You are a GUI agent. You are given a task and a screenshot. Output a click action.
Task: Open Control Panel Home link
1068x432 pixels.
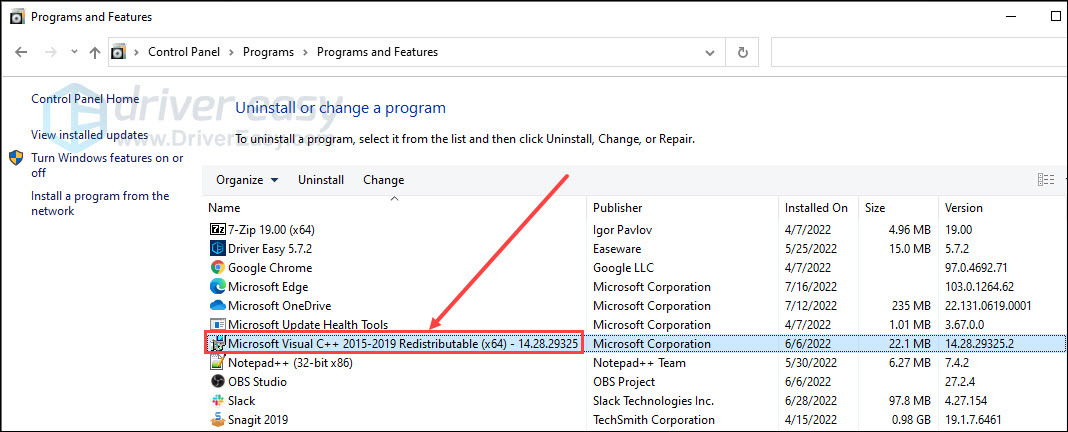coord(85,99)
